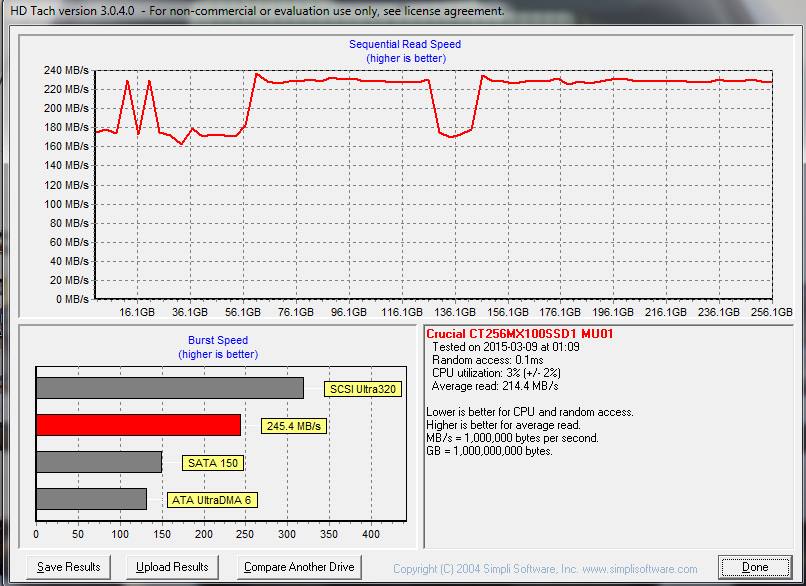Image resolution: width=806 pixels, height=586 pixels.
Task: Click the Average read: 214.4 MB/s line
Action: pyautogui.click(x=495, y=386)
